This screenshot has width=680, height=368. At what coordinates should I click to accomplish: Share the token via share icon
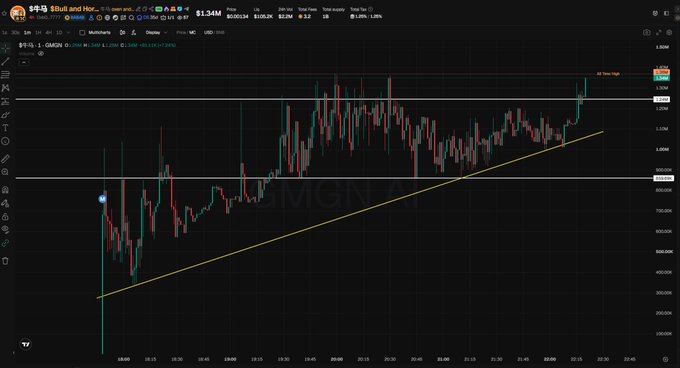[151, 9]
